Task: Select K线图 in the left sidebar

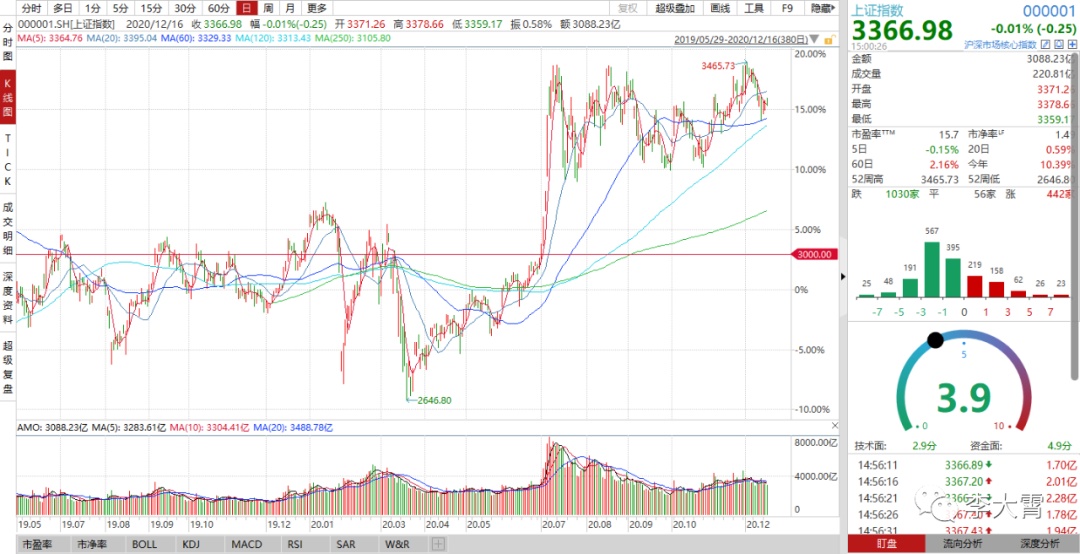Action: tap(8, 96)
